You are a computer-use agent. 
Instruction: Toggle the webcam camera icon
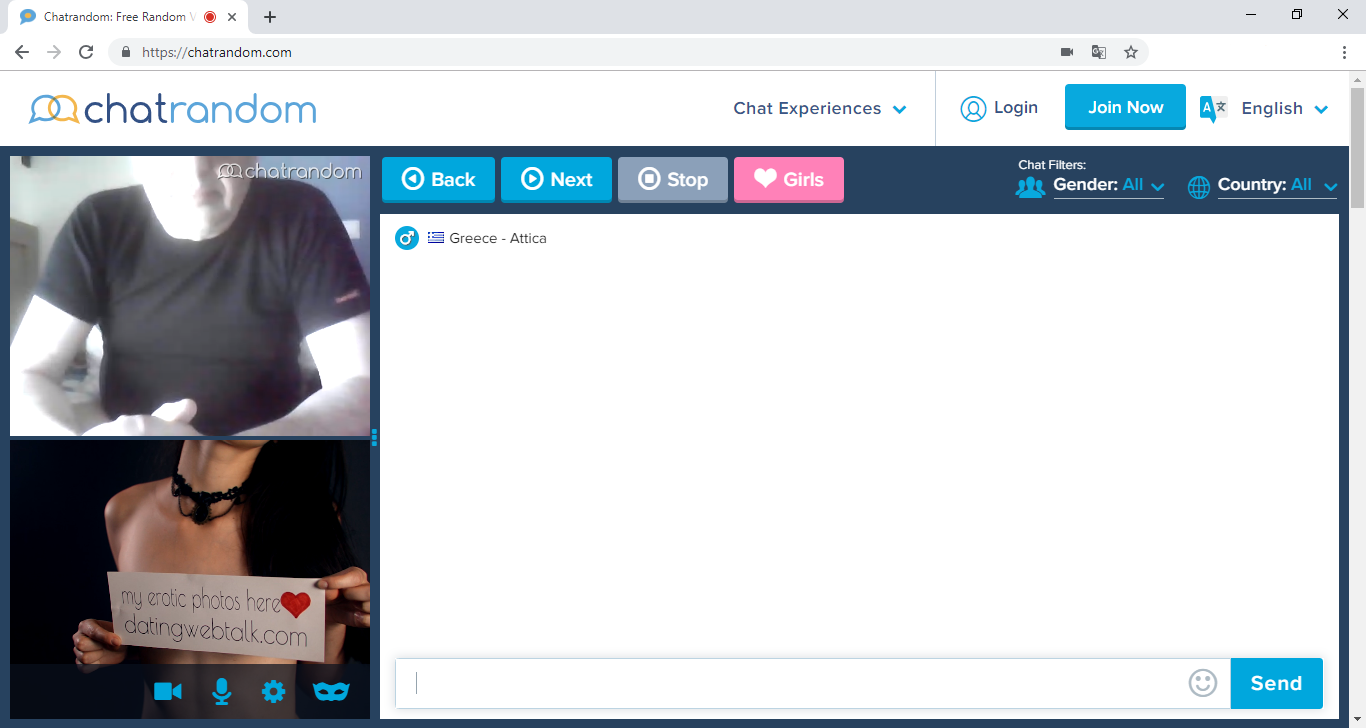click(x=168, y=691)
